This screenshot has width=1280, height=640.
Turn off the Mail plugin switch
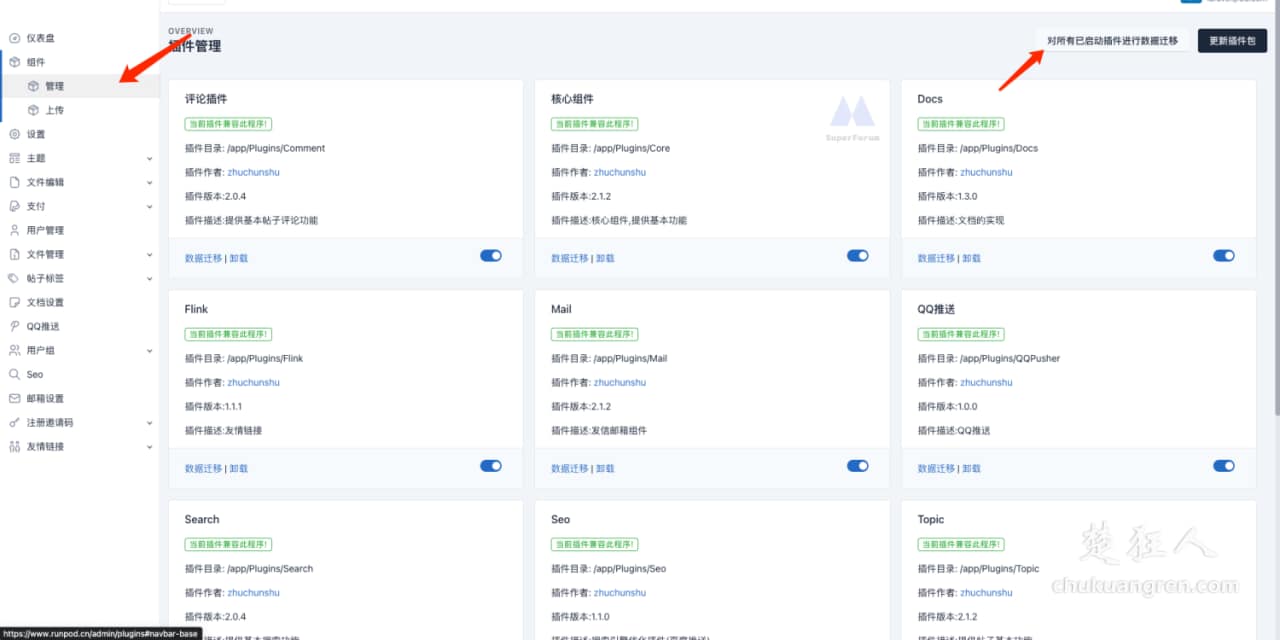coord(858,466)
